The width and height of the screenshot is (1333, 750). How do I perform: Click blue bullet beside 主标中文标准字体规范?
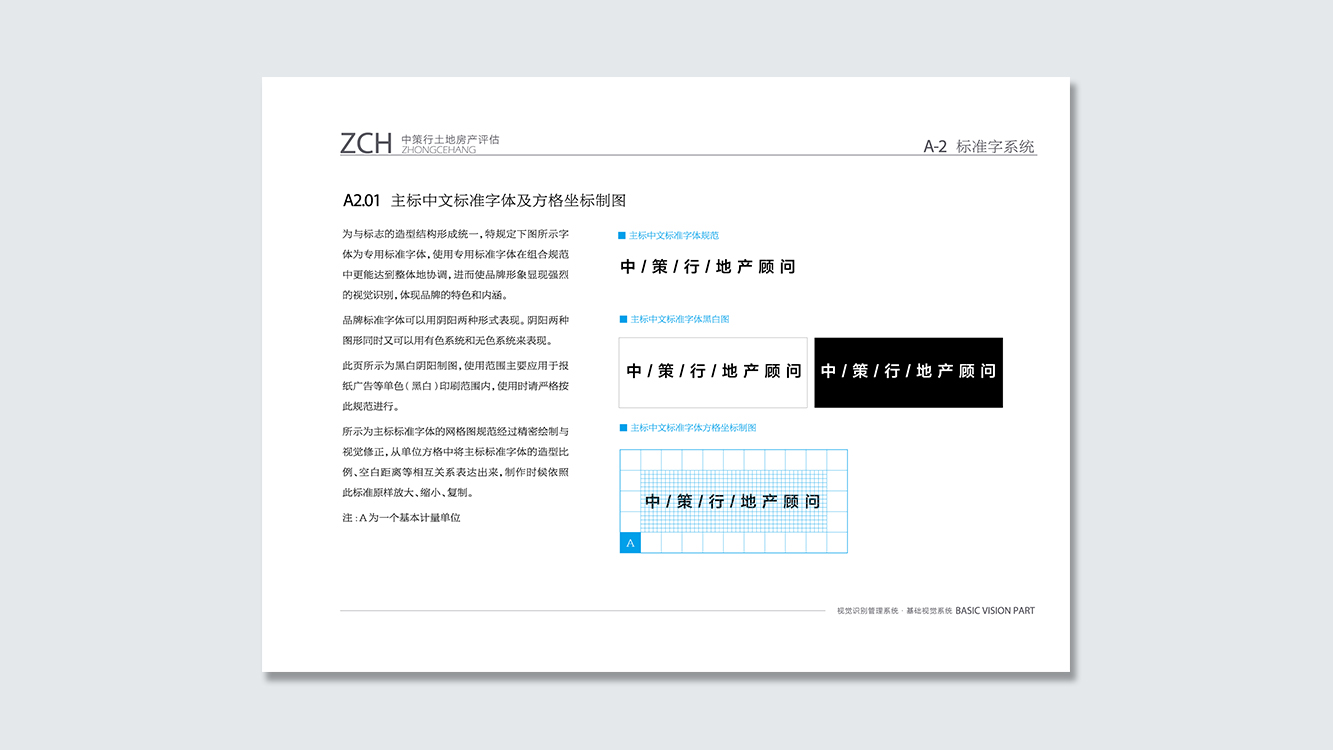(x=622, y=236)
